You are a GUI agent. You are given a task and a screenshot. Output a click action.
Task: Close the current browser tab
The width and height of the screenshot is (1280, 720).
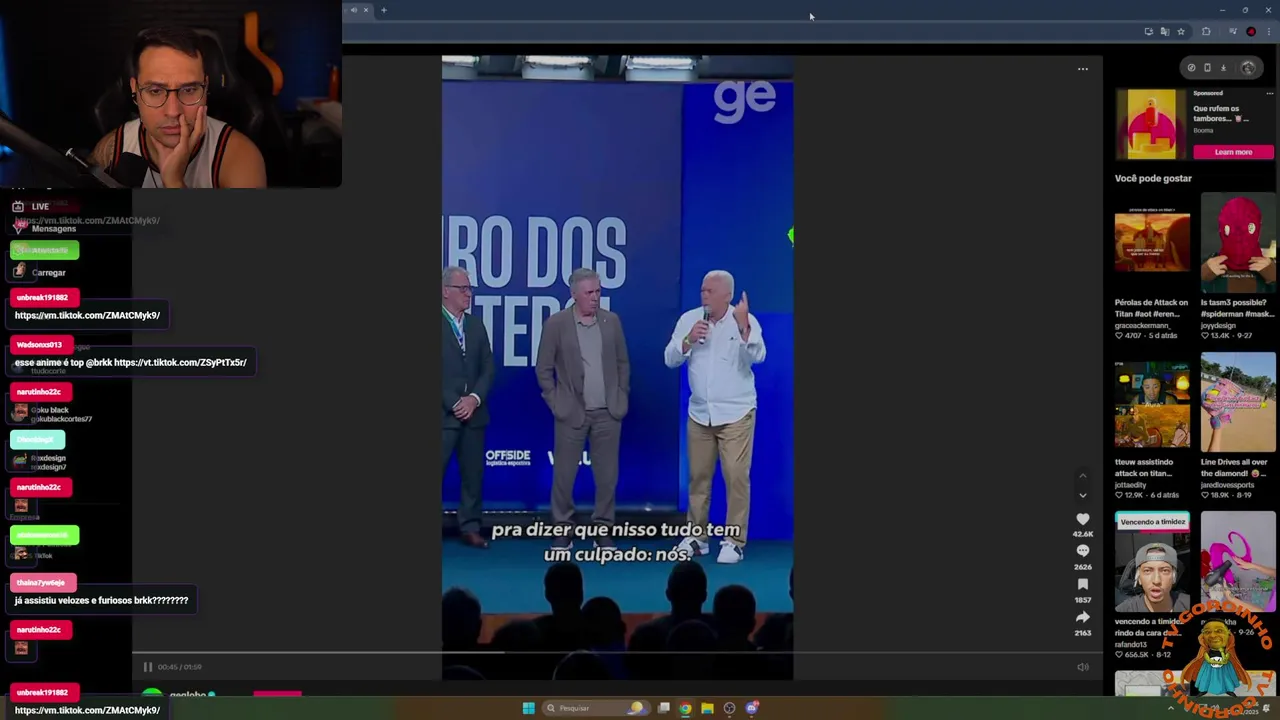tap(366, 10)
